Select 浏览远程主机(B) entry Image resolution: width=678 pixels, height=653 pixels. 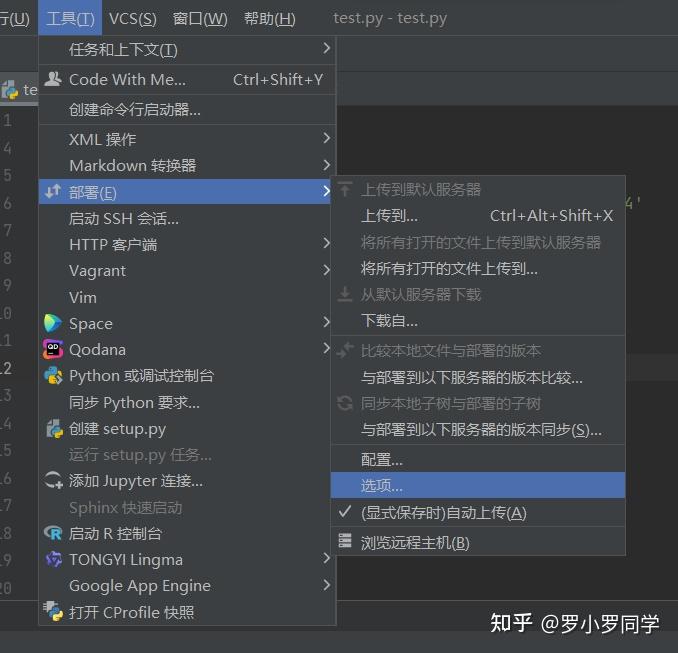tap(478, 542)
